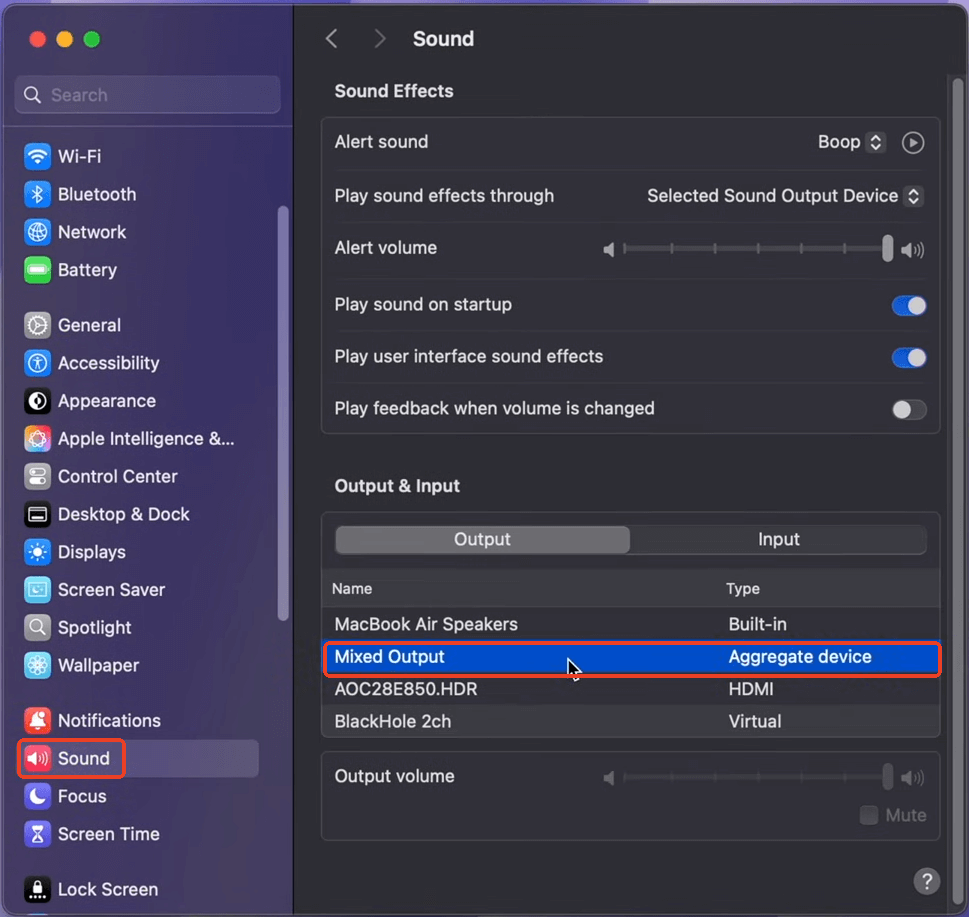Disable Play sound on startup
Image resolution: width=969 pixels, height=917 pixels.
click(x=908, y=305)
